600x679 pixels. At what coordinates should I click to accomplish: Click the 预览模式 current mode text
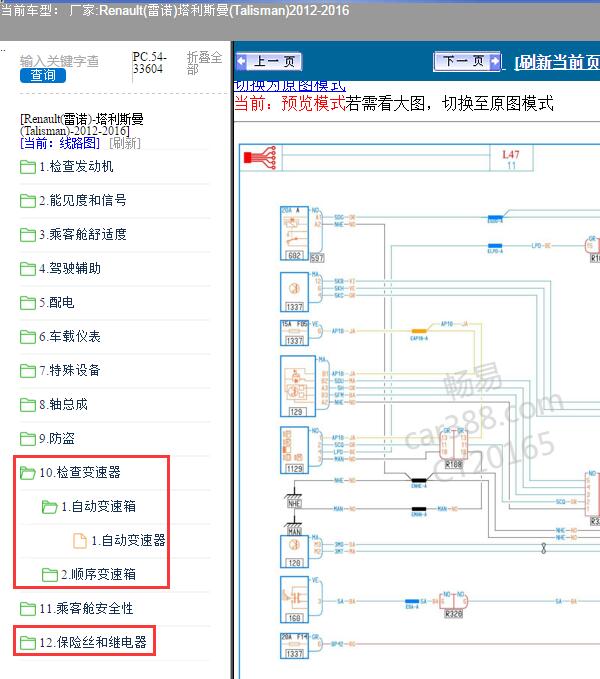[x=313, y=103]
